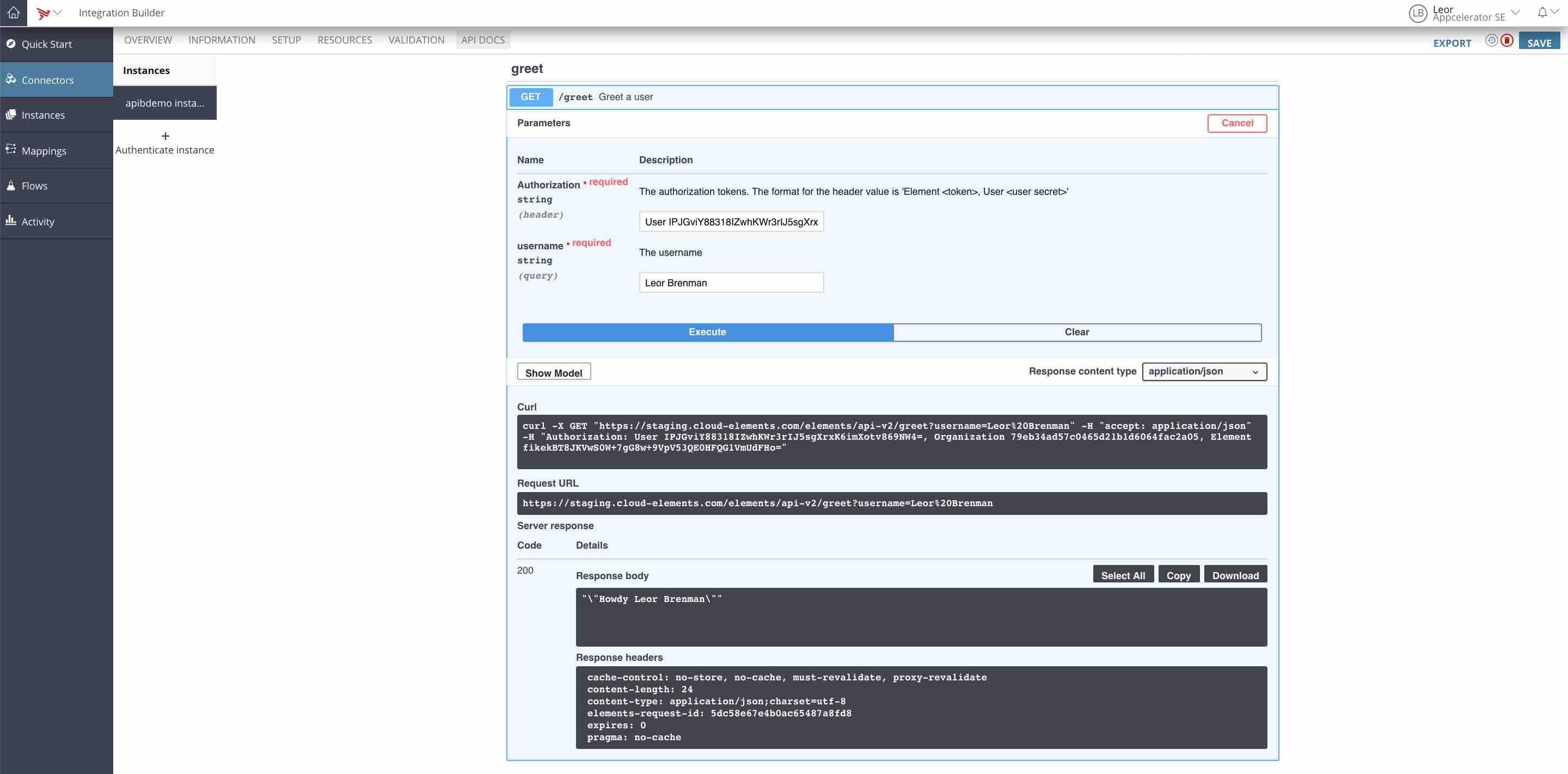Image resolution: width=1568 pixels, height=774 pixels.
Task: Click the red Axway logo icon
Action: 42,13
